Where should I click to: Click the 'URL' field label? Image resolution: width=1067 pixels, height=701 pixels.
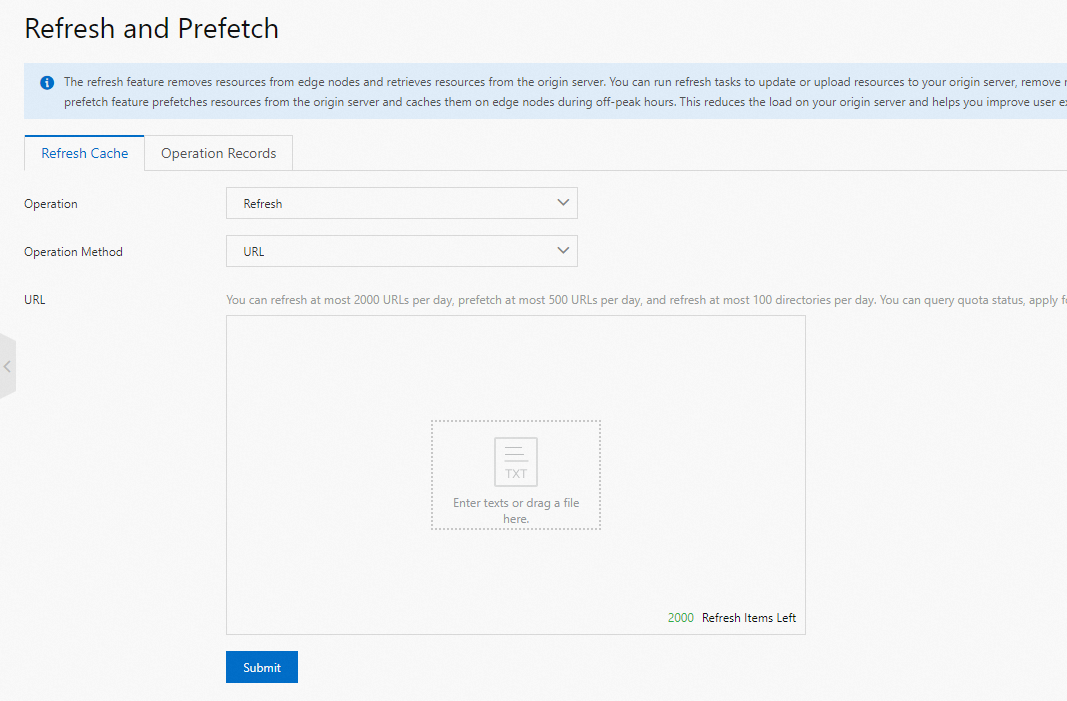point(35,299)
